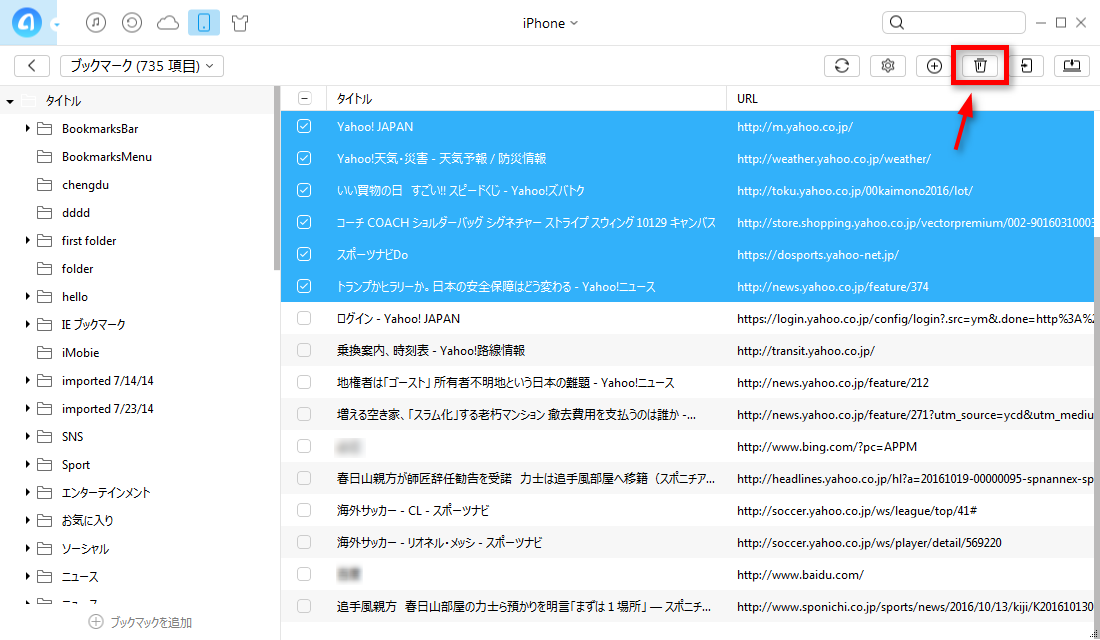
Task: Check the 乗換案内、時刻表 bookmark
Action: pos(304,350)
